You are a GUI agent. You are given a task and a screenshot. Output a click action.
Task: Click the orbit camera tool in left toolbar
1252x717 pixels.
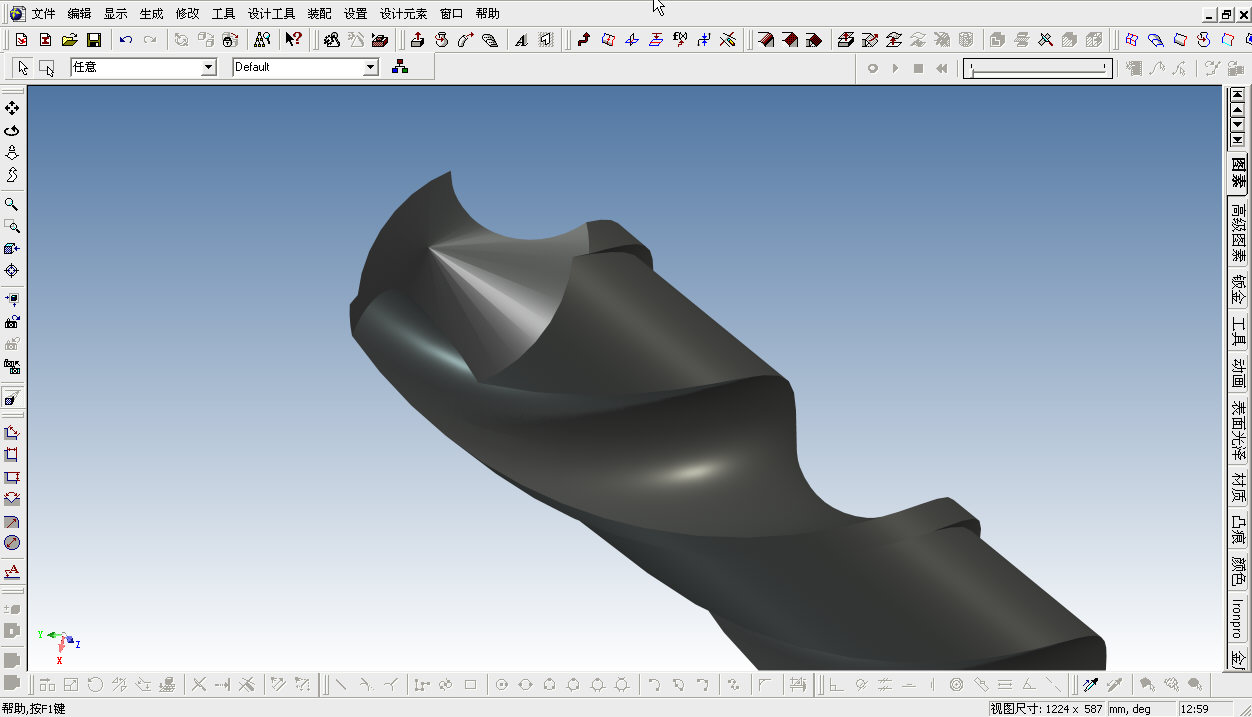pyautogui.click(x=12, y=130)
